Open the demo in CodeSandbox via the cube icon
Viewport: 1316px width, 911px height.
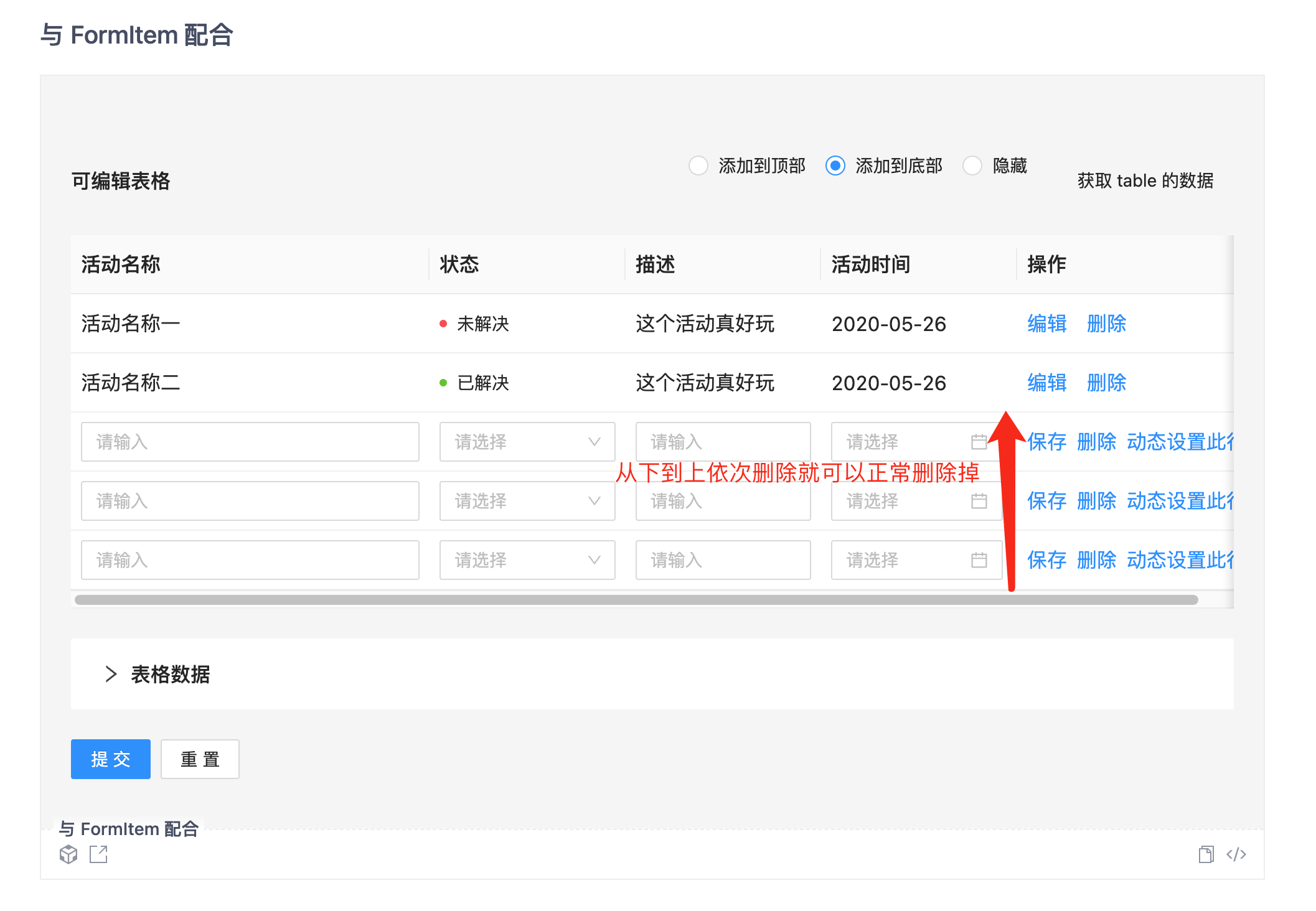point(68,854)
